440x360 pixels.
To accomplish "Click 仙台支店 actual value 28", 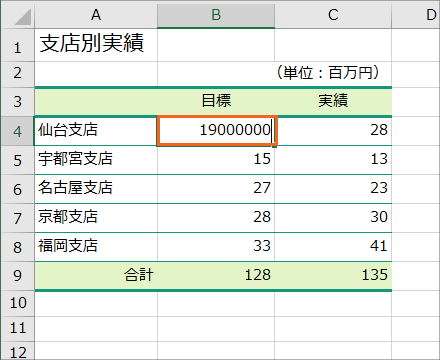I will 333,131.
